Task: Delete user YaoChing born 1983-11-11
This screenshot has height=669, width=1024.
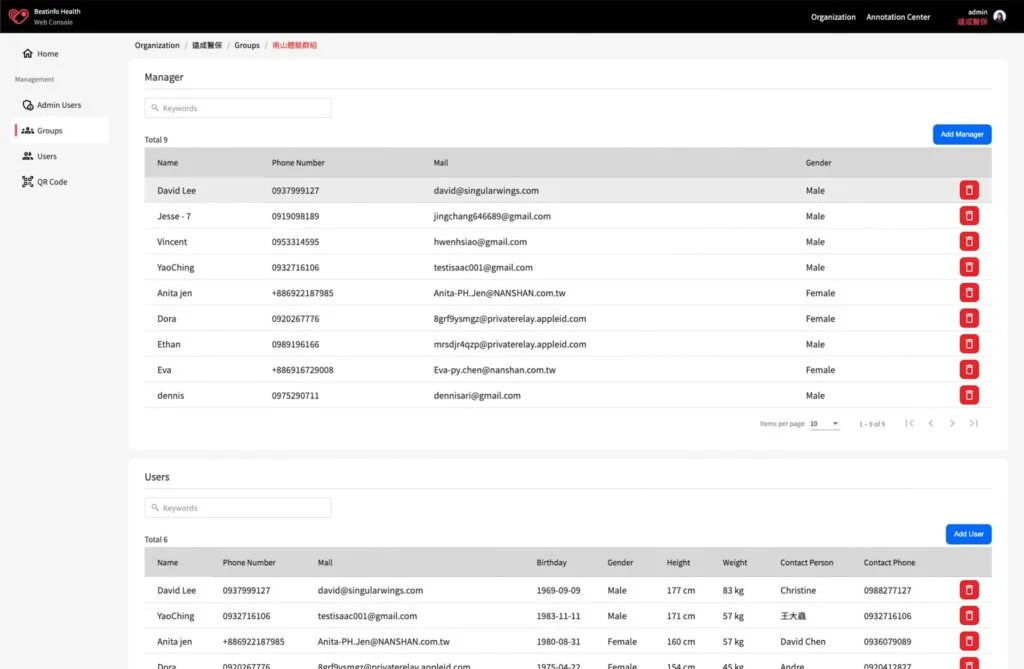Action: pos(968,615)
